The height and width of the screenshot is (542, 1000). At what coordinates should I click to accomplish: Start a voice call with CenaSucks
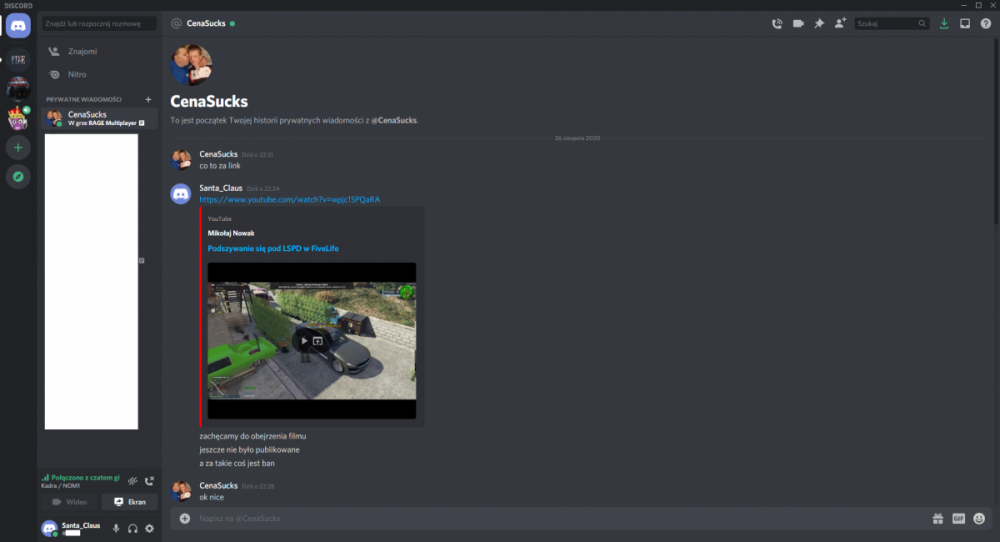coord(777,24)
